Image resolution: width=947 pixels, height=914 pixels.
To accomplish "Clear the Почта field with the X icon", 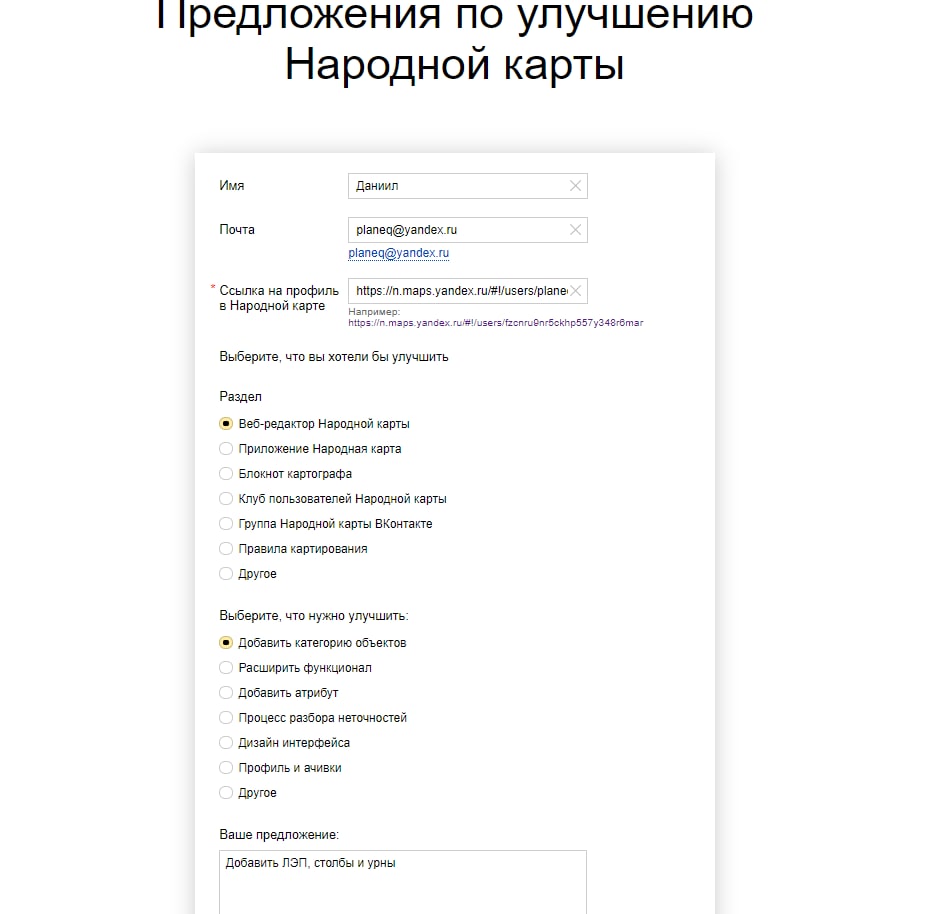I will pos(575,230).
